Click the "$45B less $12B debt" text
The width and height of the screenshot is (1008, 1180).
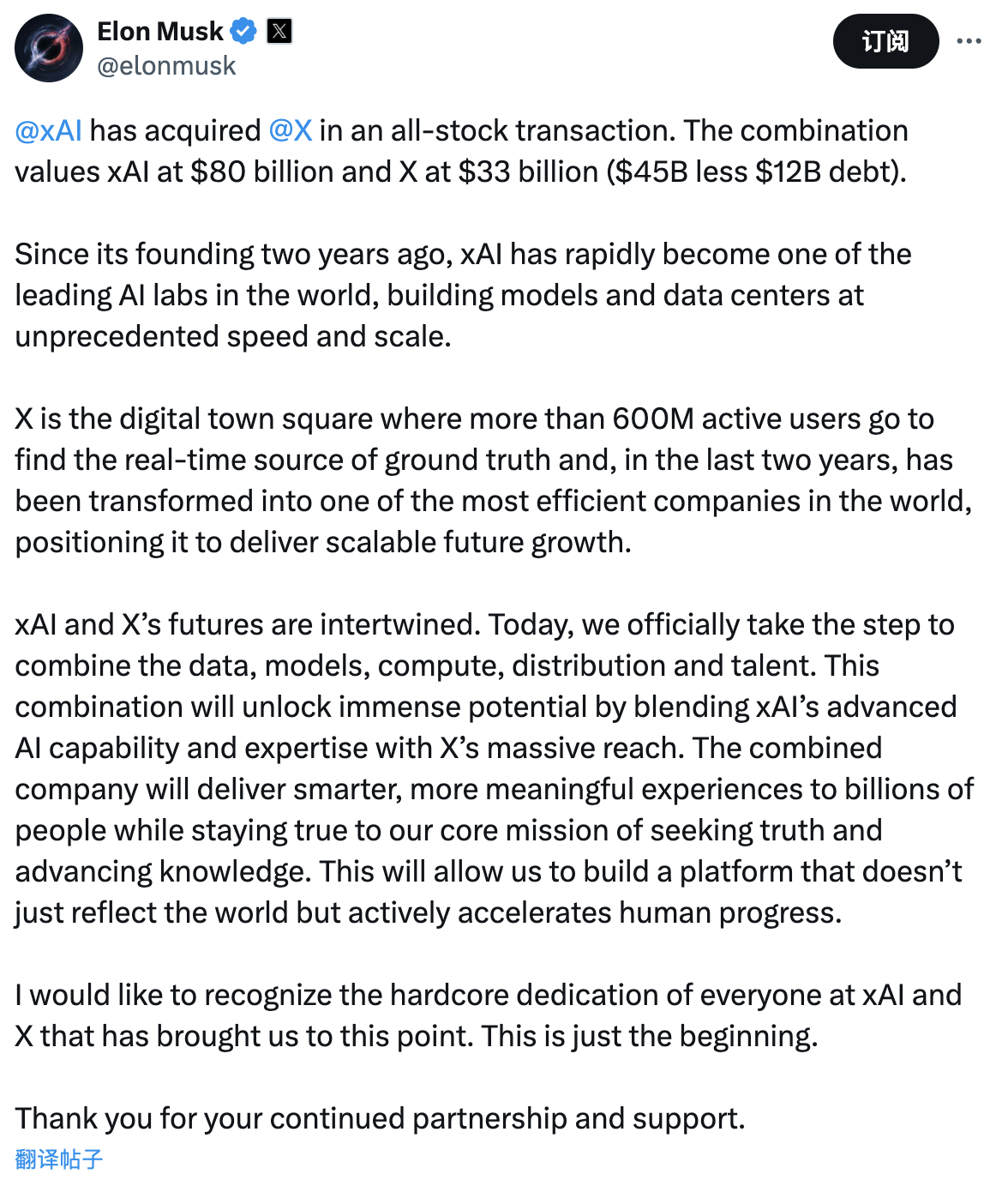click(756, 172)
